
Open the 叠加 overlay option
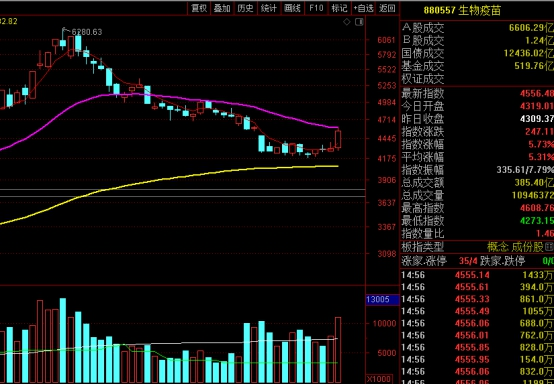pyautogui.click(x=222, y=8)
